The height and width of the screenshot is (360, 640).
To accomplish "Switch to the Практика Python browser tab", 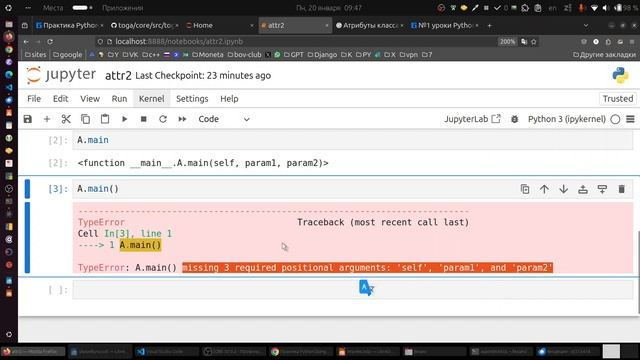I will coord(69,25).
